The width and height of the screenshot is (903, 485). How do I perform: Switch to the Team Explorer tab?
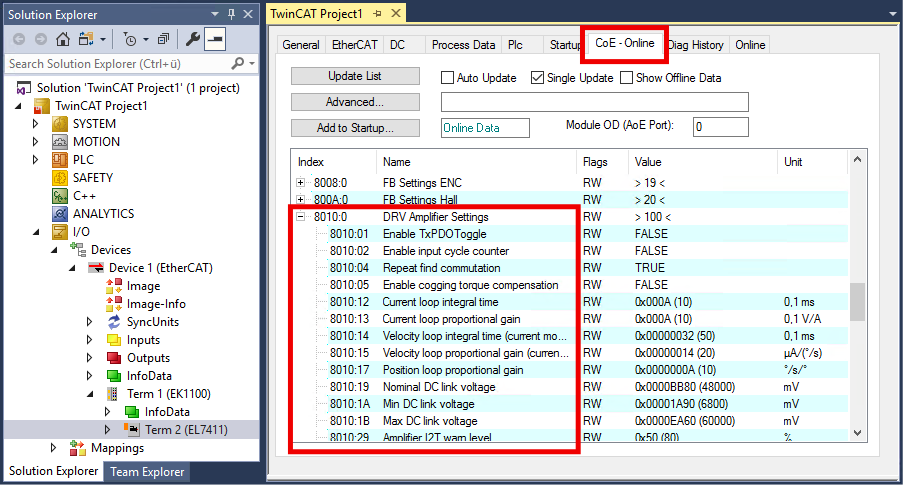coord(147,472)
